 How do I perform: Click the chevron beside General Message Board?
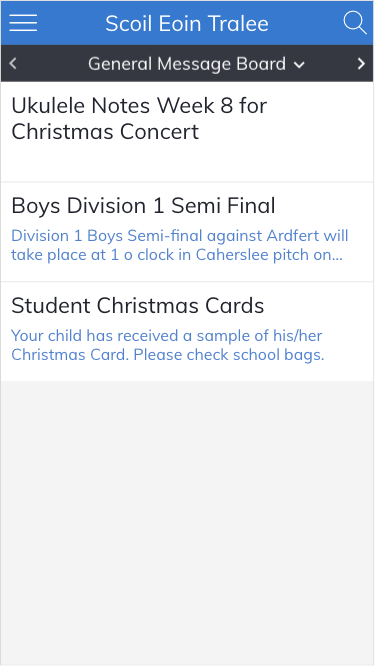tap(299, 65)
